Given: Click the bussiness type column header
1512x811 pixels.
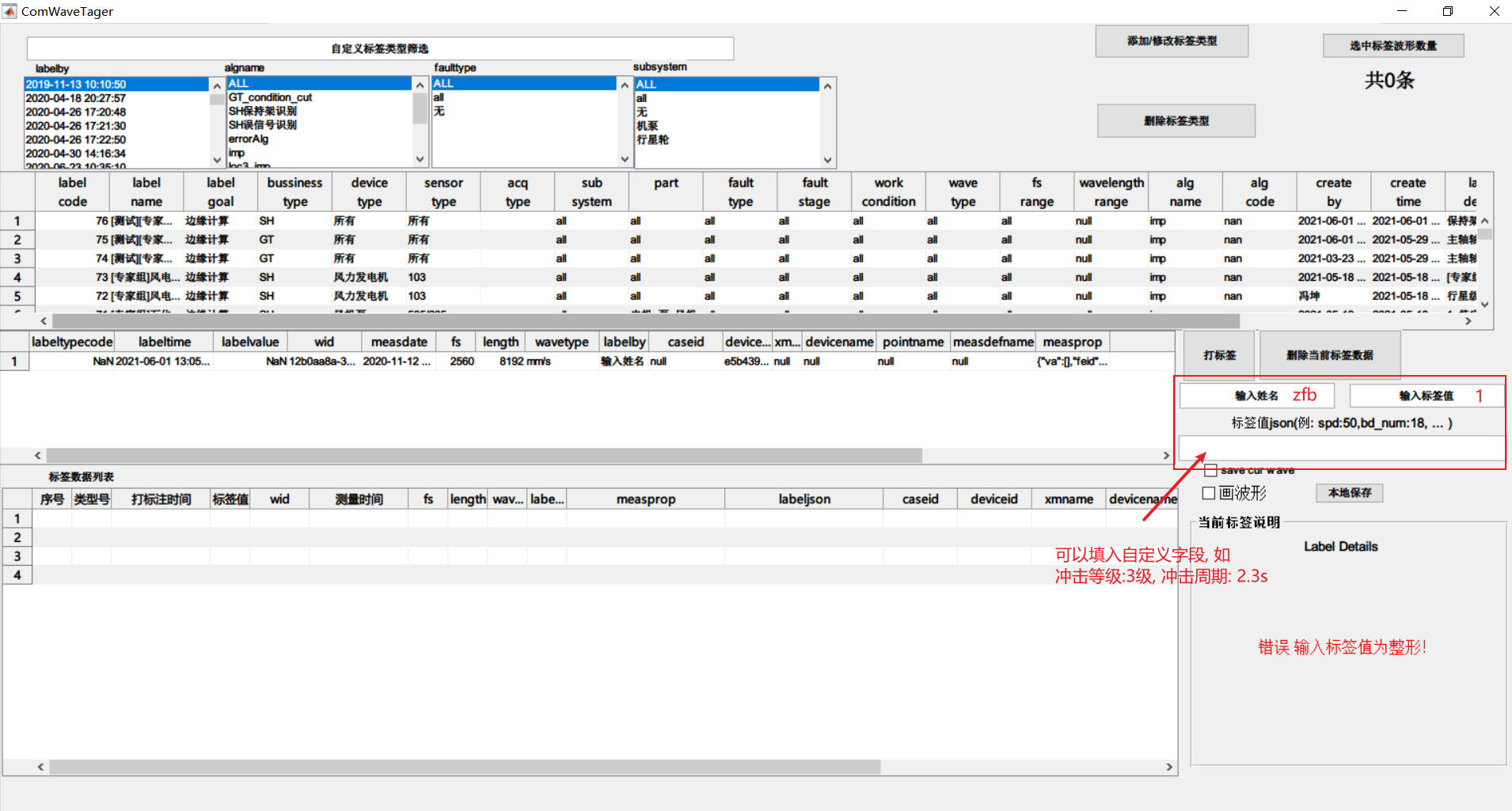Looking at the screenshot, I should pos(294,192).
